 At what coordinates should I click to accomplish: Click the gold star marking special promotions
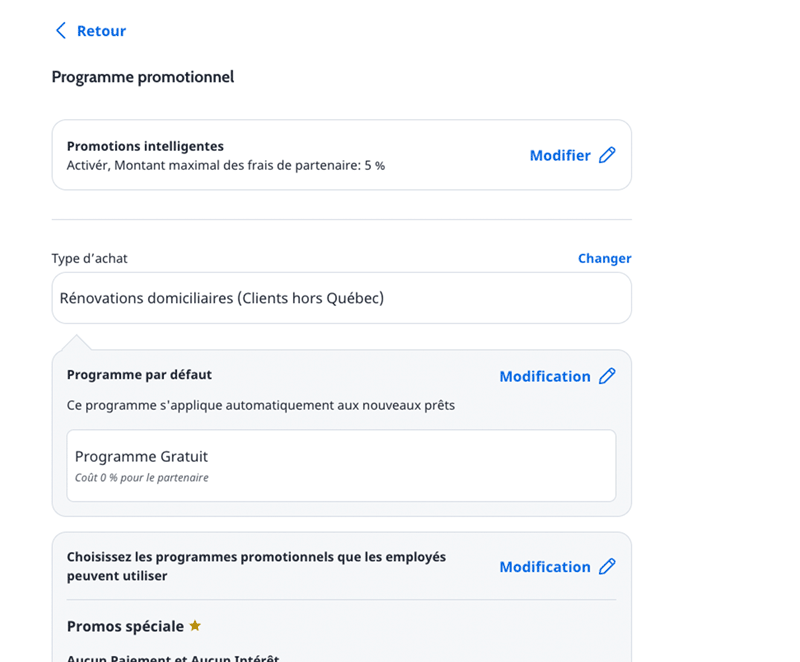pos(194,624)
